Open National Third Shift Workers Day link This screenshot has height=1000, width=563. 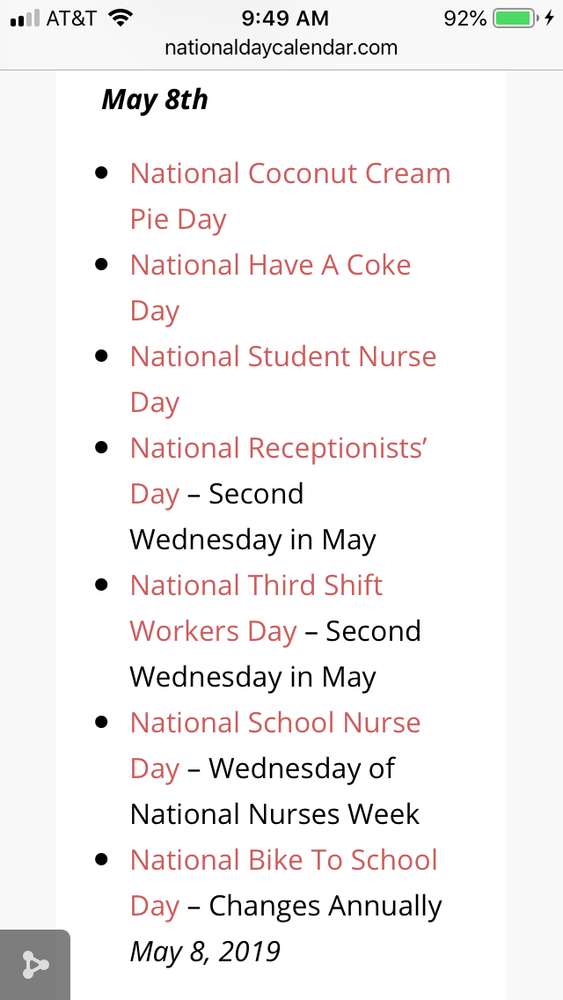256,608
